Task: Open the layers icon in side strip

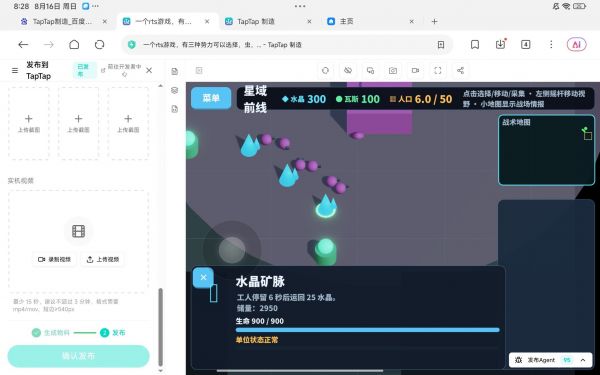Action: [x=175, y=90]
